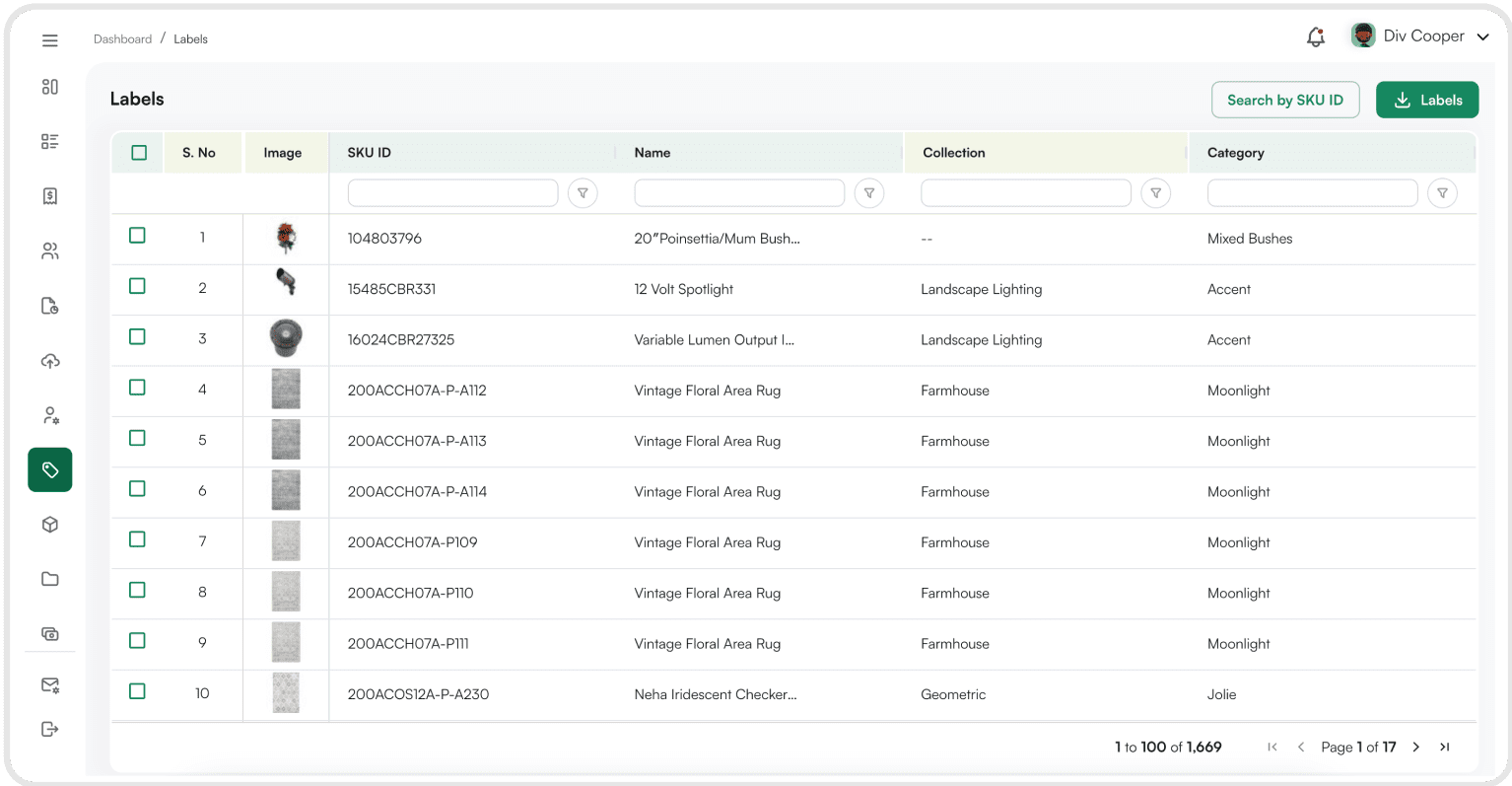The image size is (1512, 786).
Task: Open the Category column filter menu
Action: 1442,193
